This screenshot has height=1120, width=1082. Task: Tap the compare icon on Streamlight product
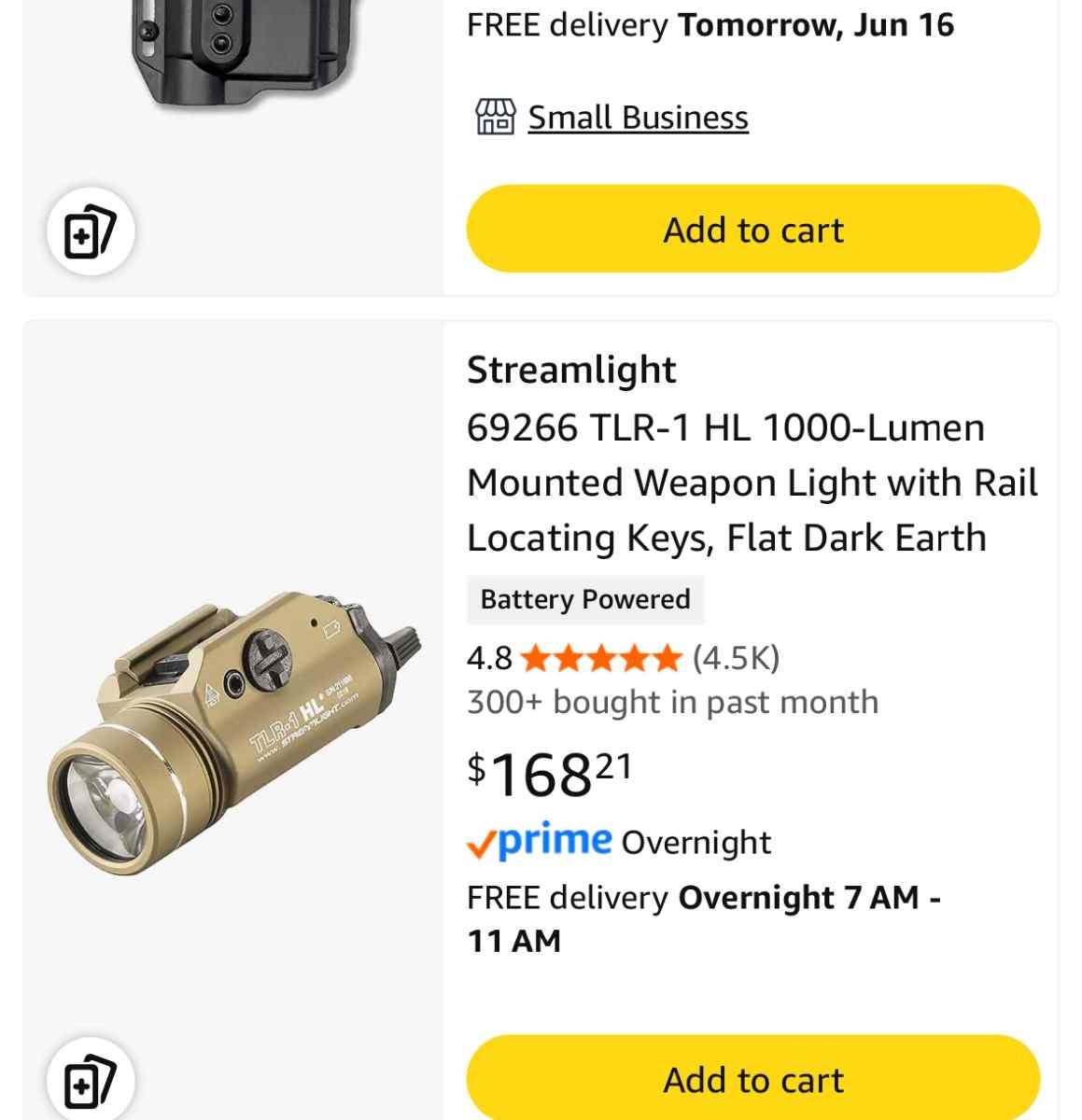click(91, 1082)
